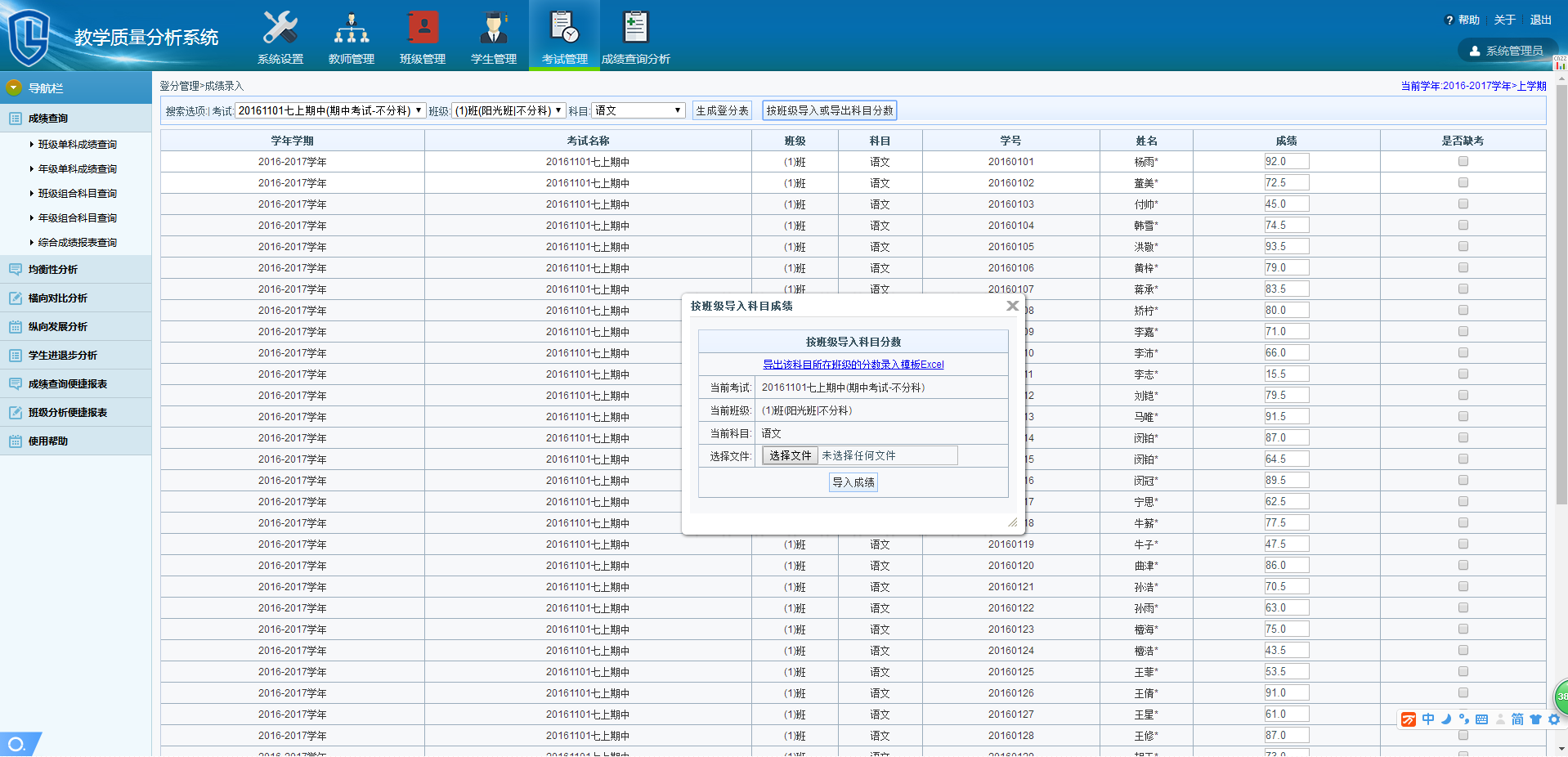Click 导出该科目所在班级的分数录入模板Excel link
Image resolution: width=1568 pixels, height=757 pixels.
pyautogui.click(x=853, y=365)
